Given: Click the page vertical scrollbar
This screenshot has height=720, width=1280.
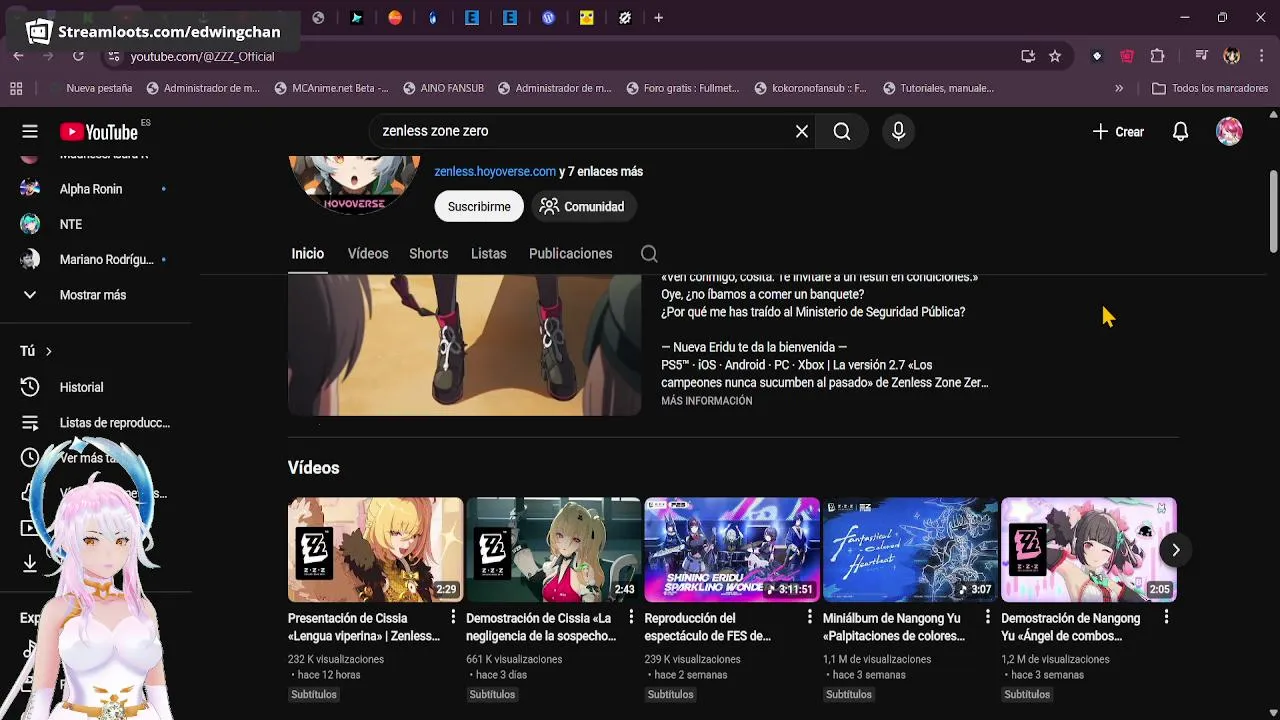Looking at the screenshot, I should pos(1273,212).
